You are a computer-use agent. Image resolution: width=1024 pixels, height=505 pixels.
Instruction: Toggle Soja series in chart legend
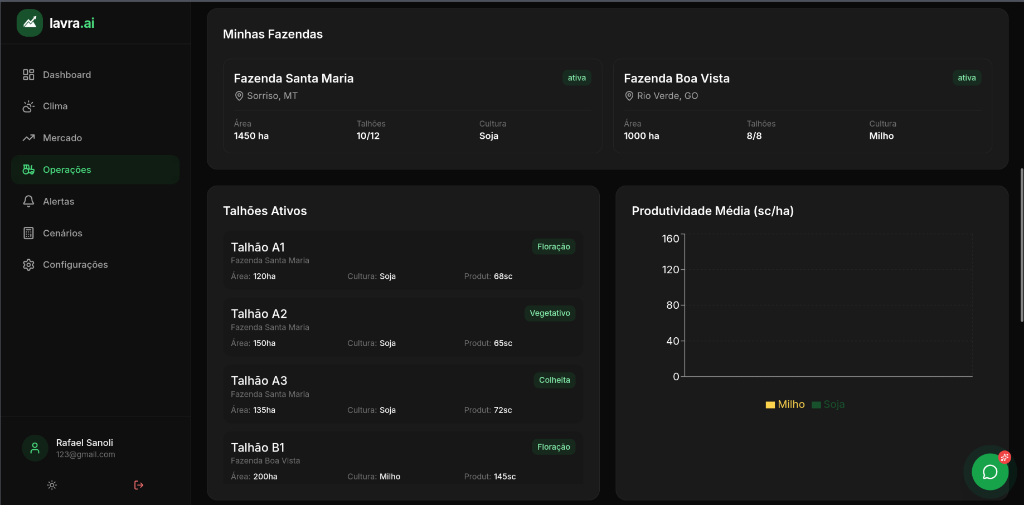[x=828, y=404]
